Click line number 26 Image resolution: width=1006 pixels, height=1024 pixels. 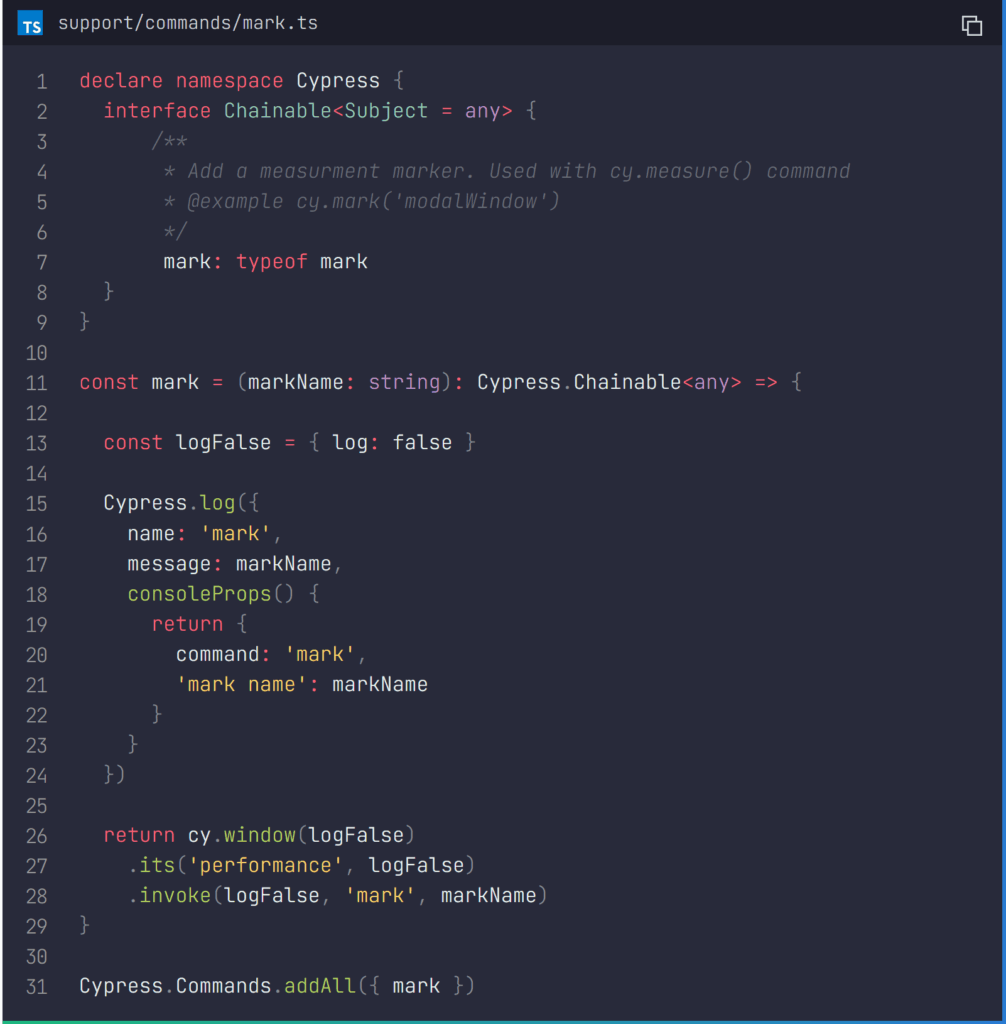tap(37, 835)
